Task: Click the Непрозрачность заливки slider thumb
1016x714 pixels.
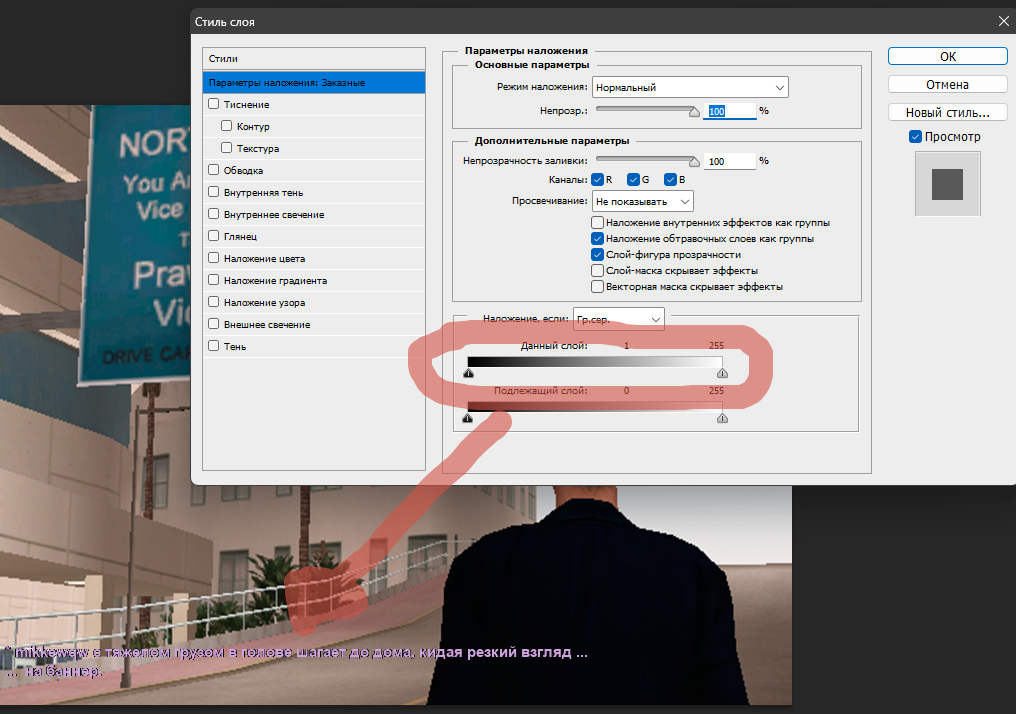Action: (694, 161)
